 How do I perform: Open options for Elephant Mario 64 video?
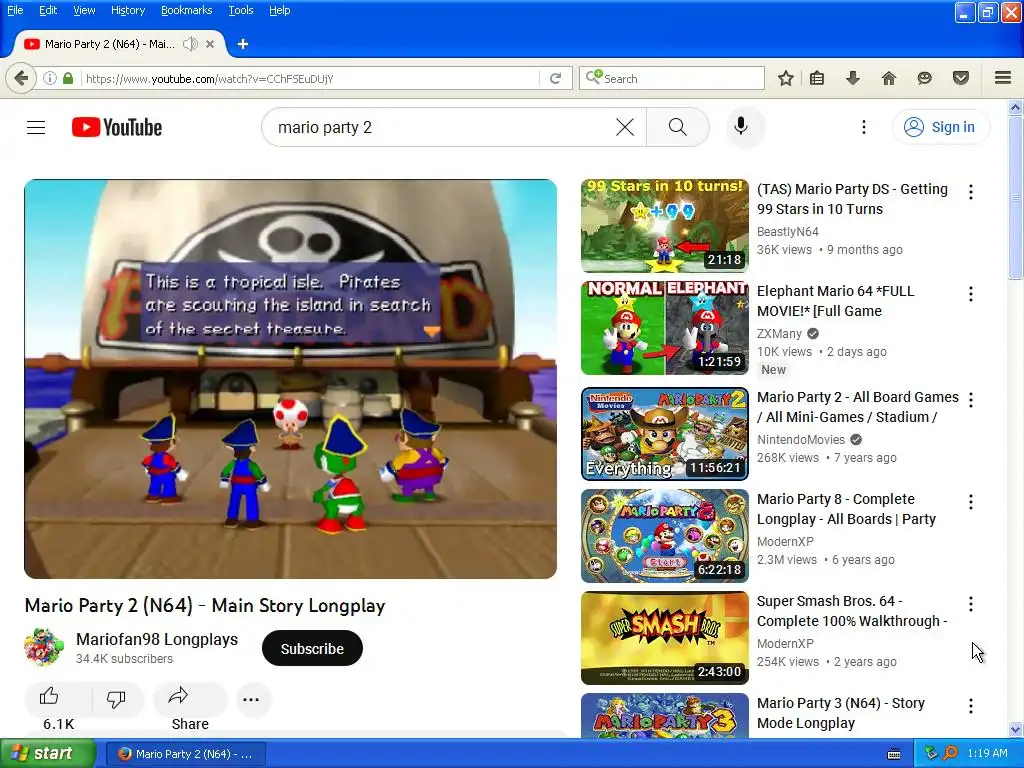point(971,294)
